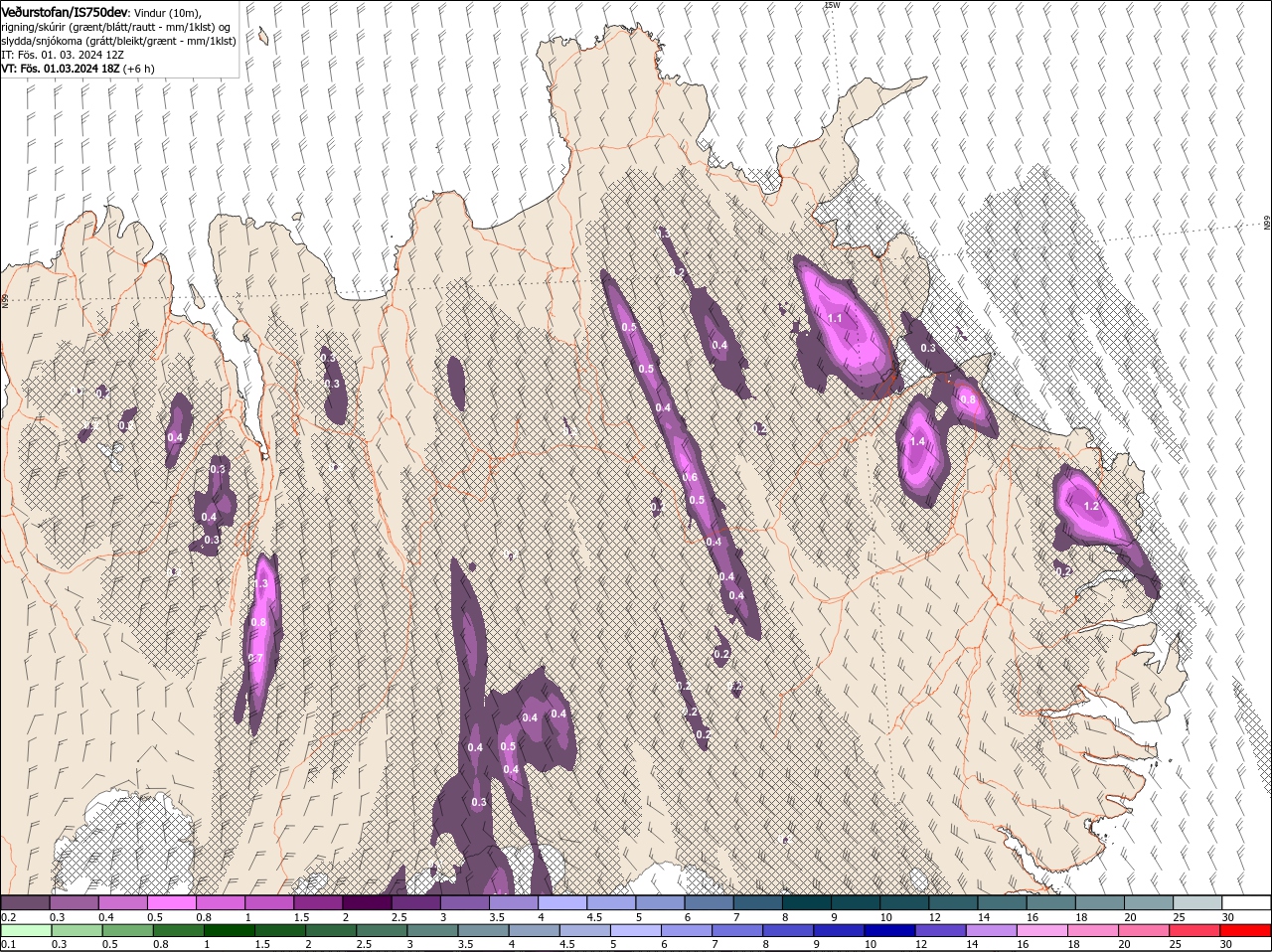
Task: Click the 1.1 snowfall value on the map
Action: click(835, 319)
